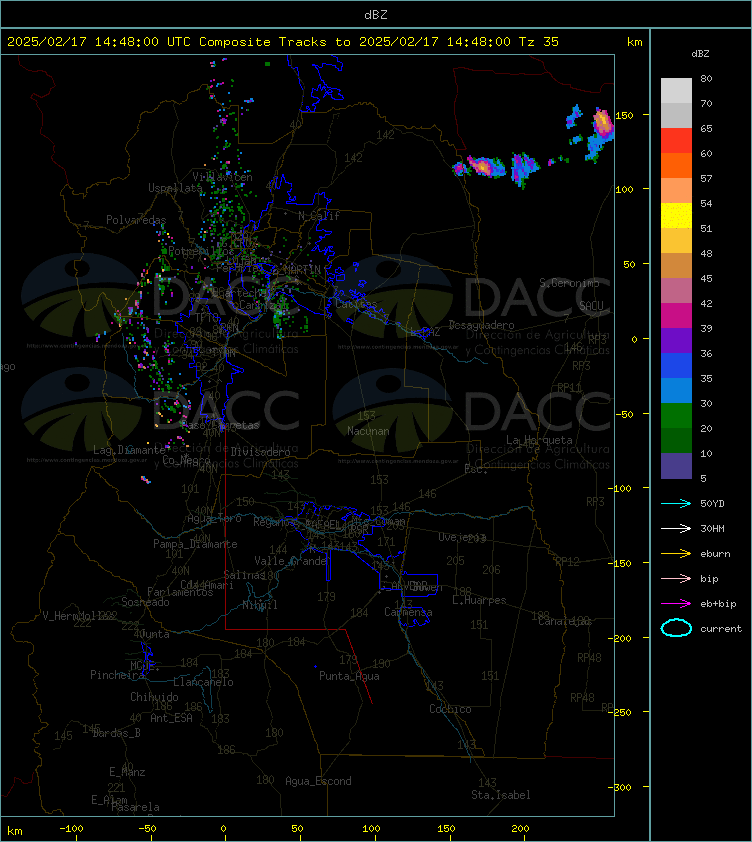Image resolution: width=752 pixels, height=842 pixels.
Task: Select the purple swatch between 39 and 36
Action: pyautogui.click(x=676, y=340)
